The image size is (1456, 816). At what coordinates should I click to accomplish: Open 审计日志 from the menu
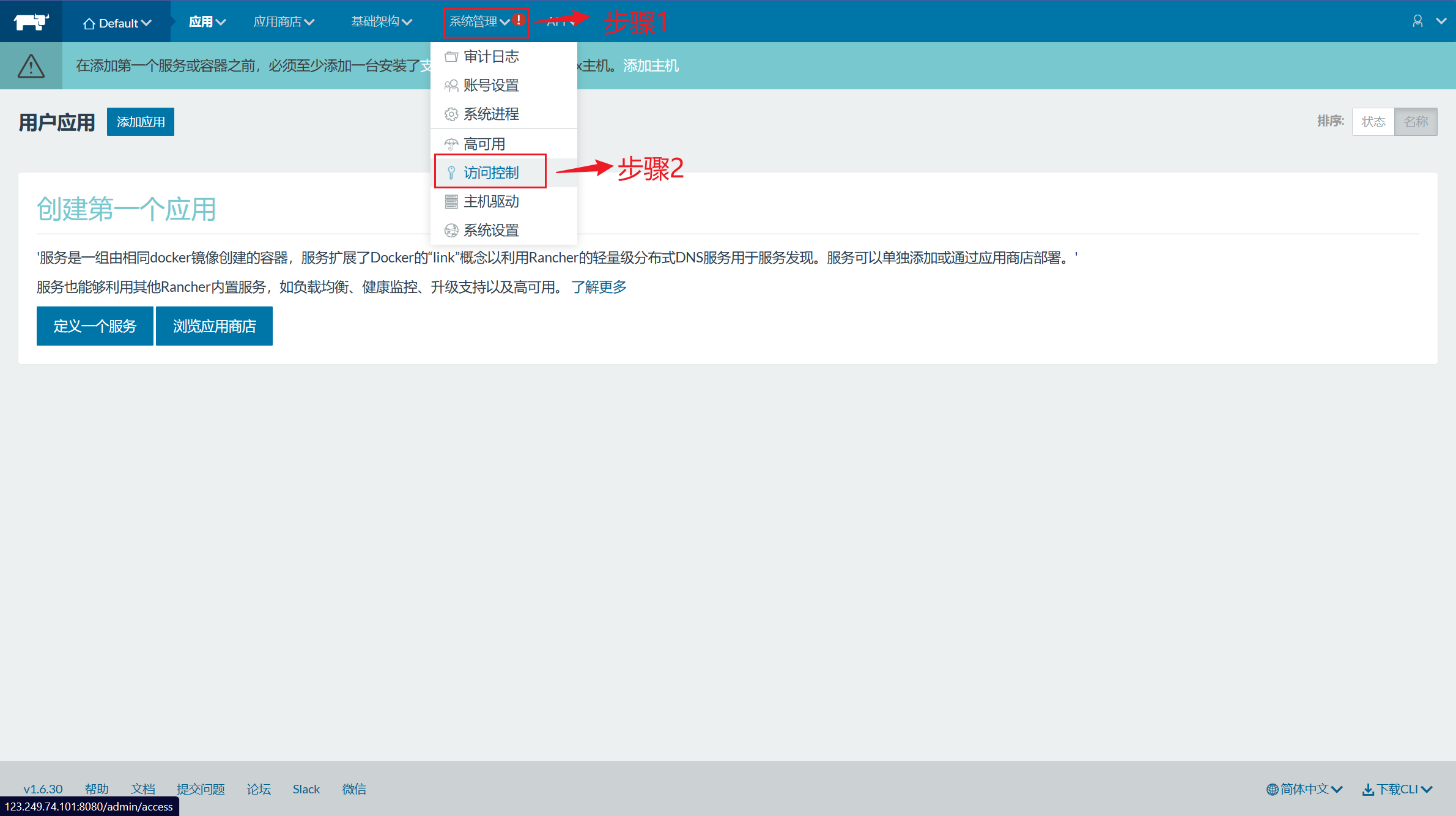tap(490, 56)
